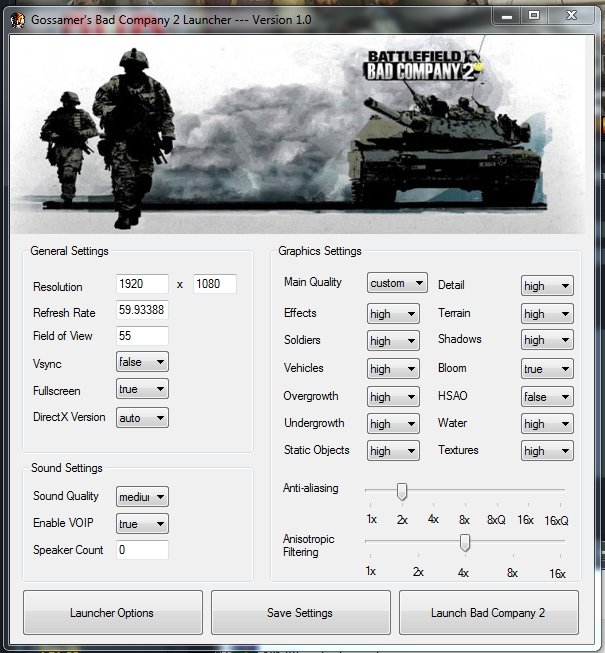Open the Overgrowth quality dropdown

pos(393,396)
